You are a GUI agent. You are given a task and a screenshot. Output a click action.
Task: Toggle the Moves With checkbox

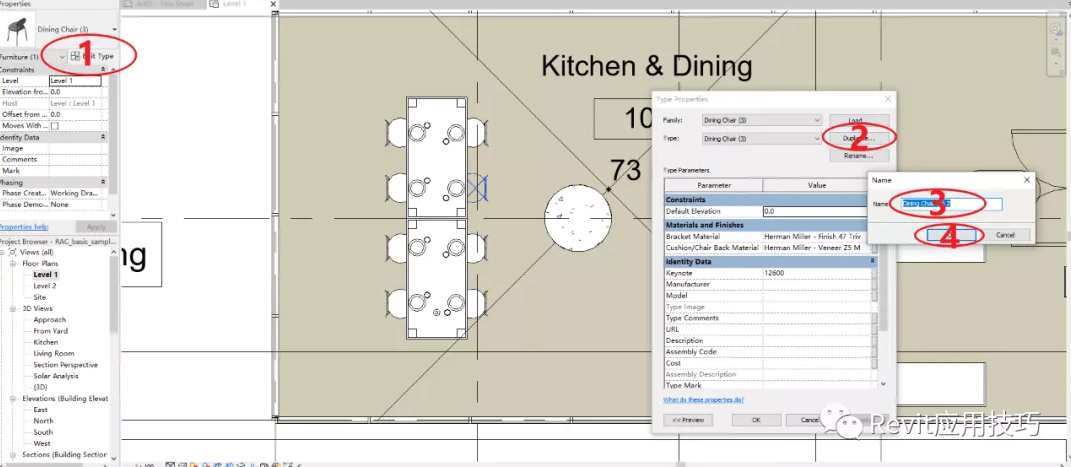click(x=55, y=126)
